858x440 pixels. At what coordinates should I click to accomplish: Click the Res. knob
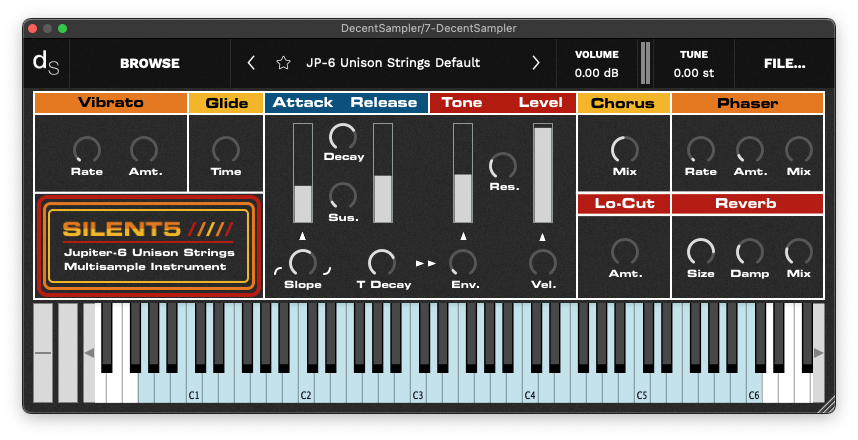pyautogui.click(x=503, y=166)
